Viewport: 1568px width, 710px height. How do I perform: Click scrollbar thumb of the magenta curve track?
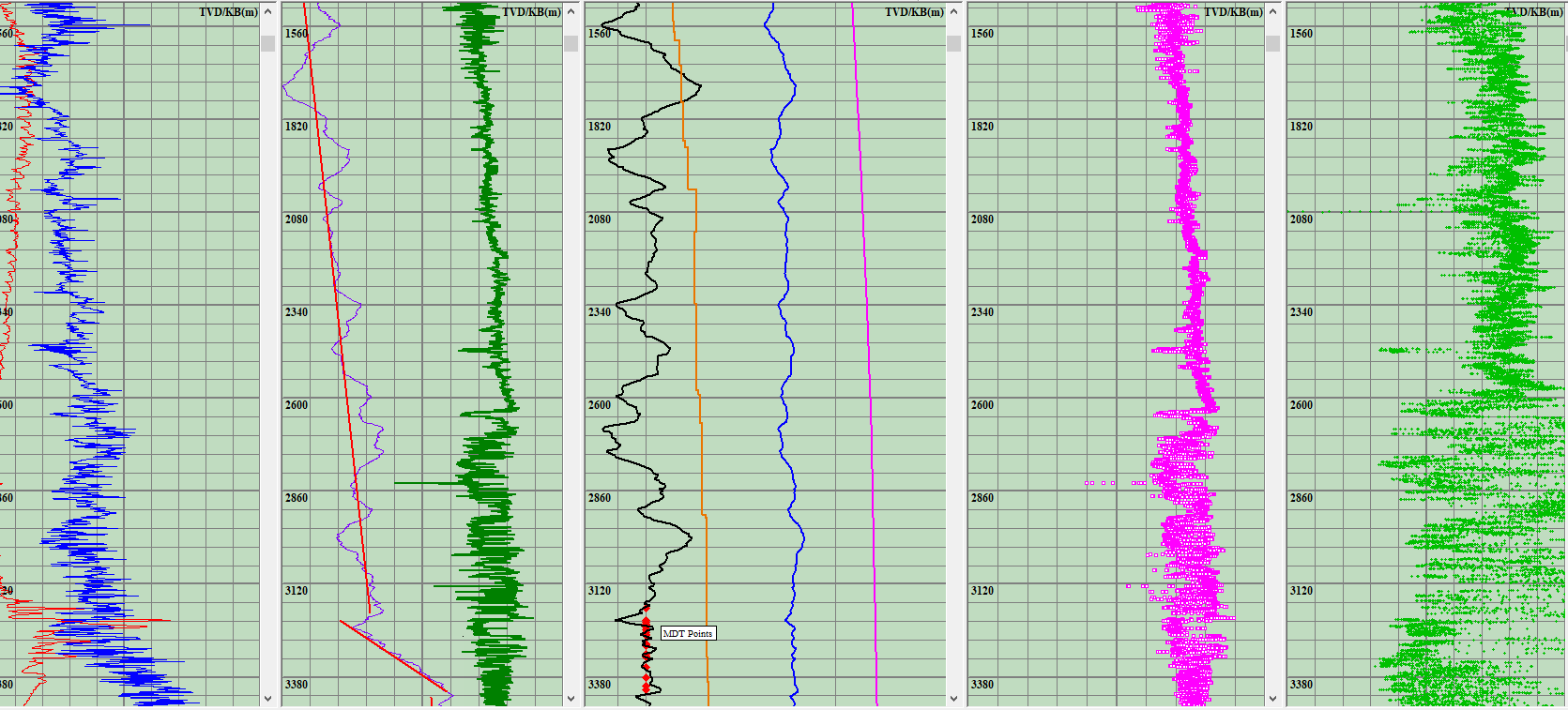click(x=1272, y=43)
